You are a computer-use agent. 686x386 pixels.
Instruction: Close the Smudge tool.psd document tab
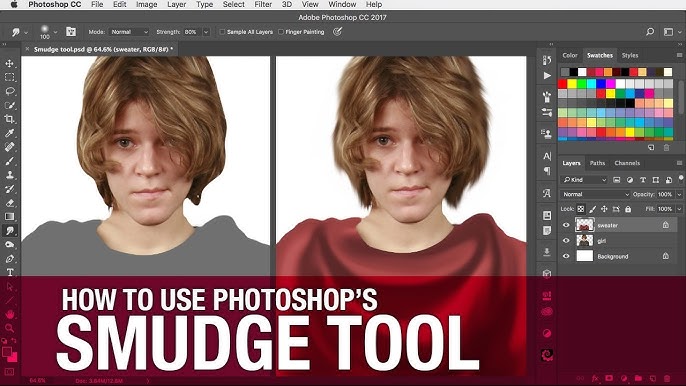pos(28,49)
